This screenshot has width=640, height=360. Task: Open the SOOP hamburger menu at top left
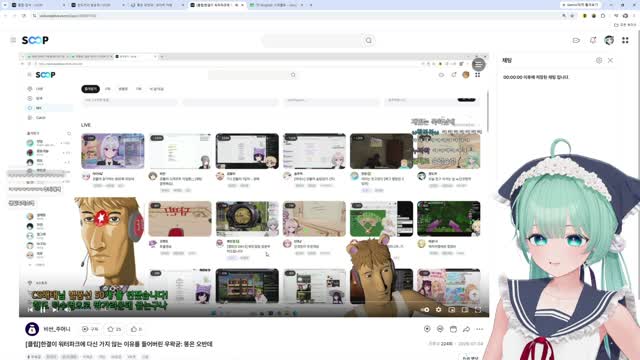(13, 40)
